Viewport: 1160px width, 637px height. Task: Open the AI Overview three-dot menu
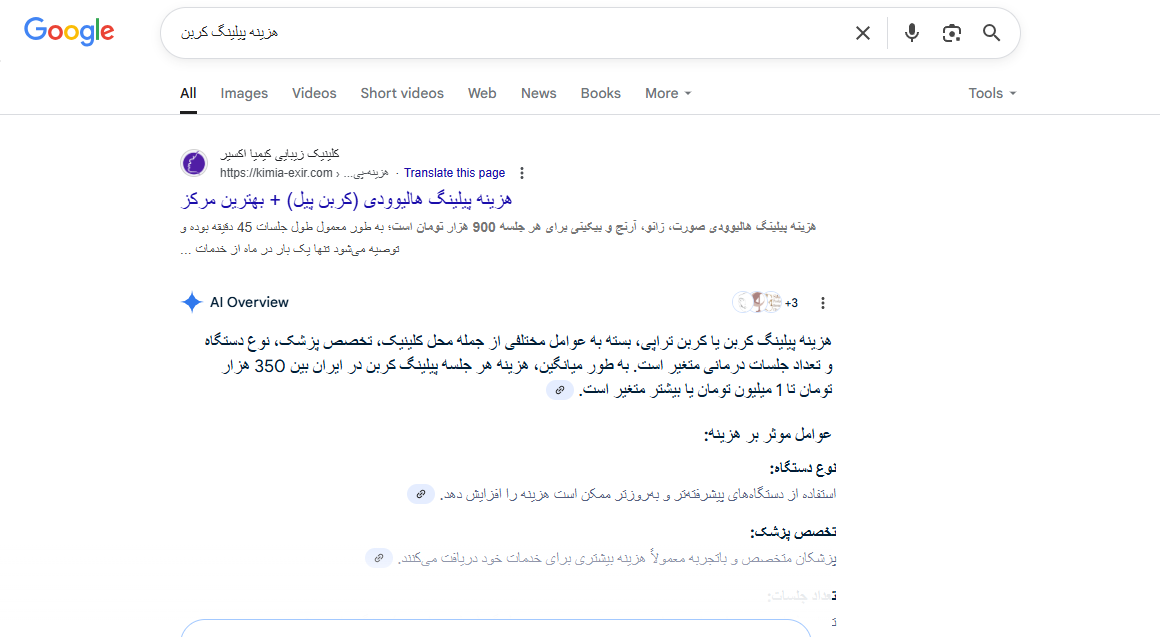(x=823, y=303)
